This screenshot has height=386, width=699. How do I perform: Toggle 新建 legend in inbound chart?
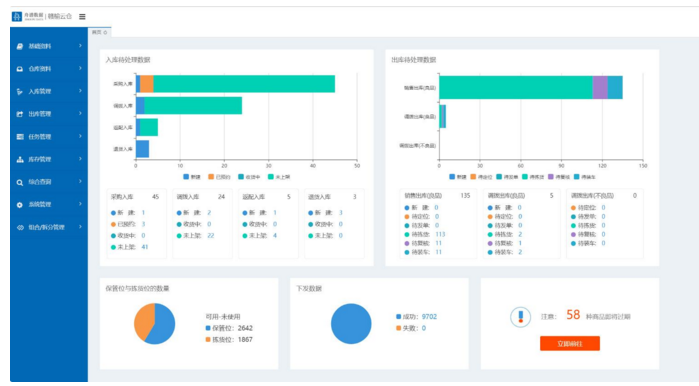pos(192,177)
